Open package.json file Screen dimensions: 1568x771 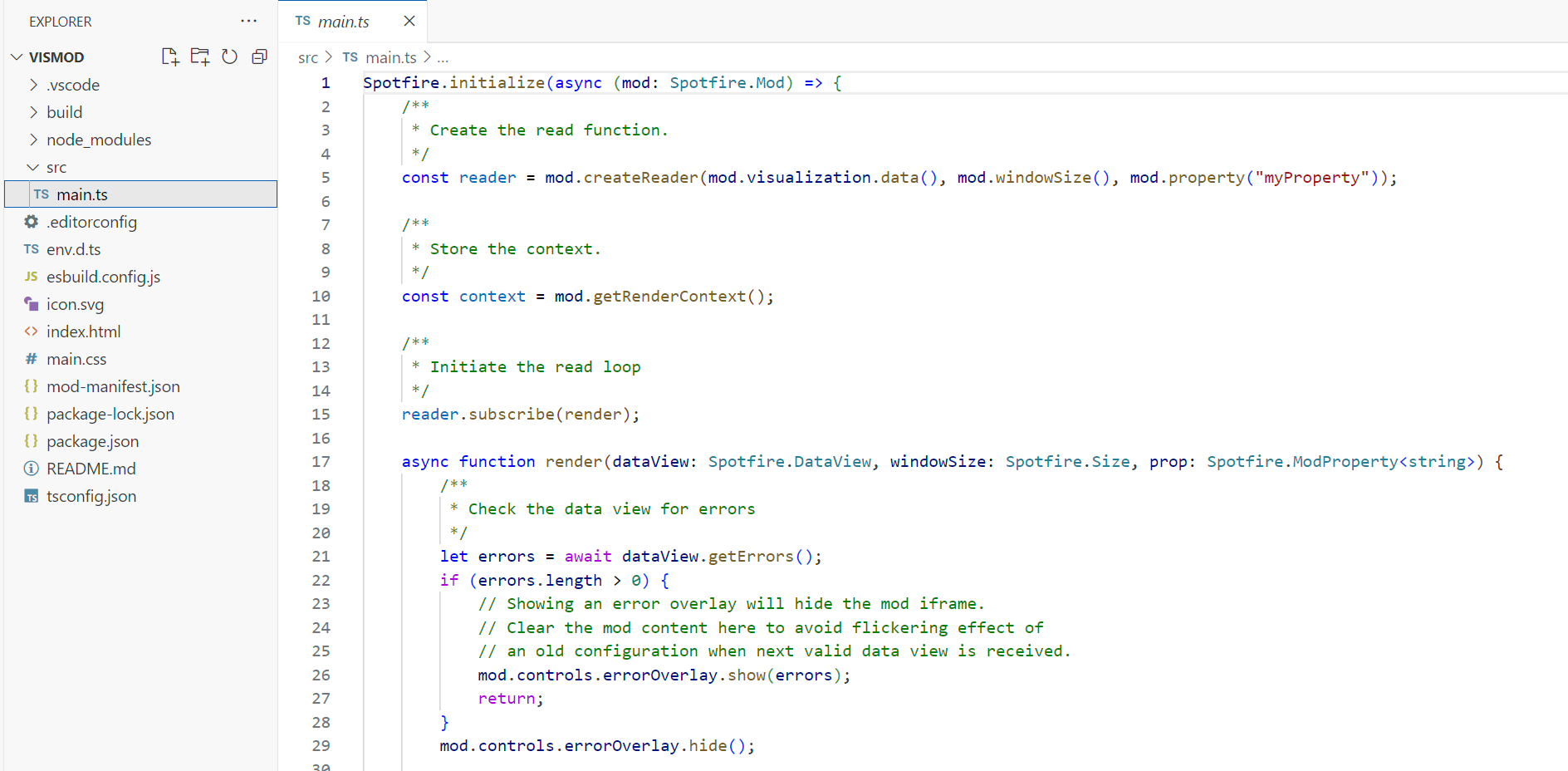coord(141,441)
